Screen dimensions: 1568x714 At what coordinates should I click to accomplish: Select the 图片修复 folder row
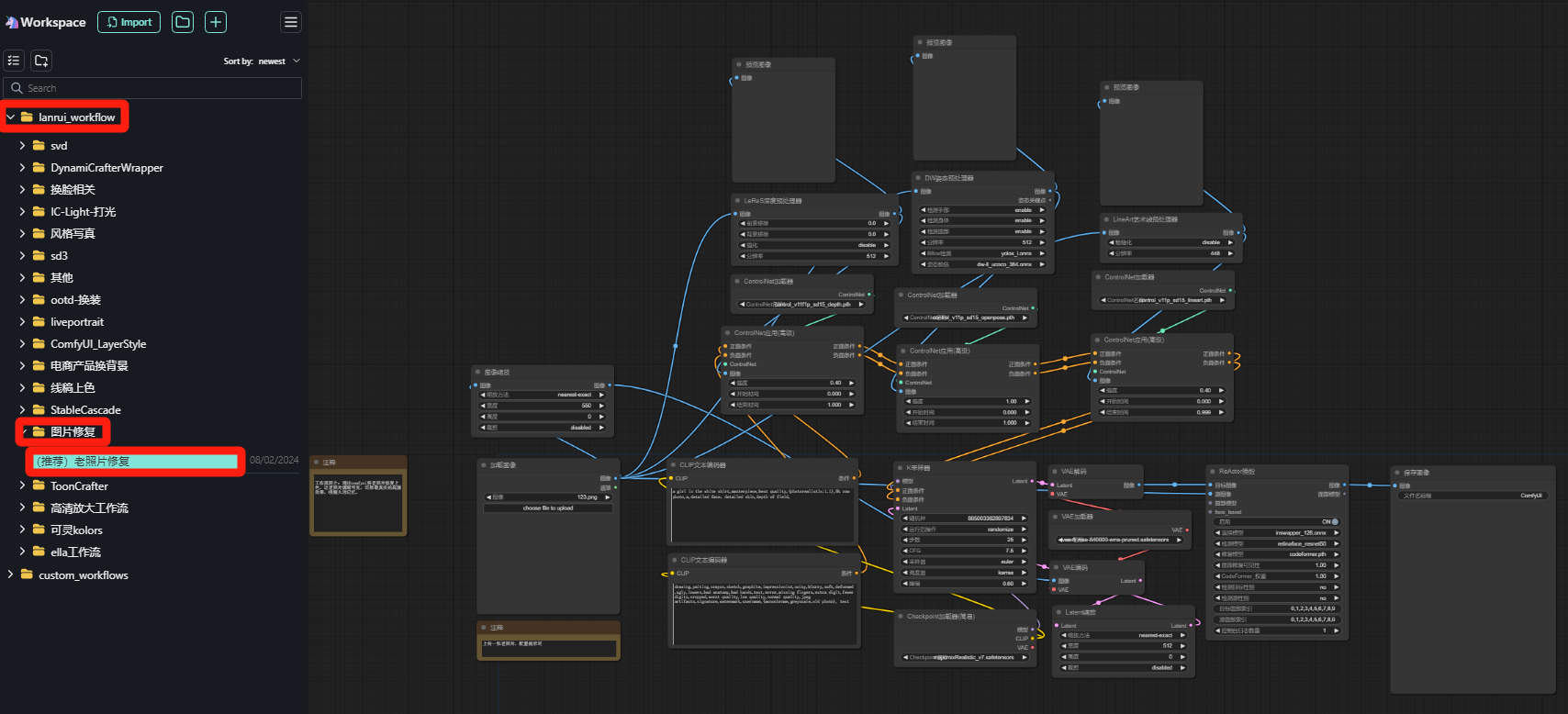click(152, 431)
